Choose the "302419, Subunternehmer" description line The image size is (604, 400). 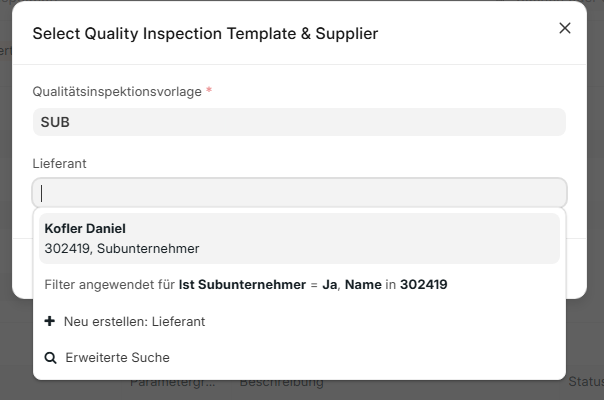[122, 248]
